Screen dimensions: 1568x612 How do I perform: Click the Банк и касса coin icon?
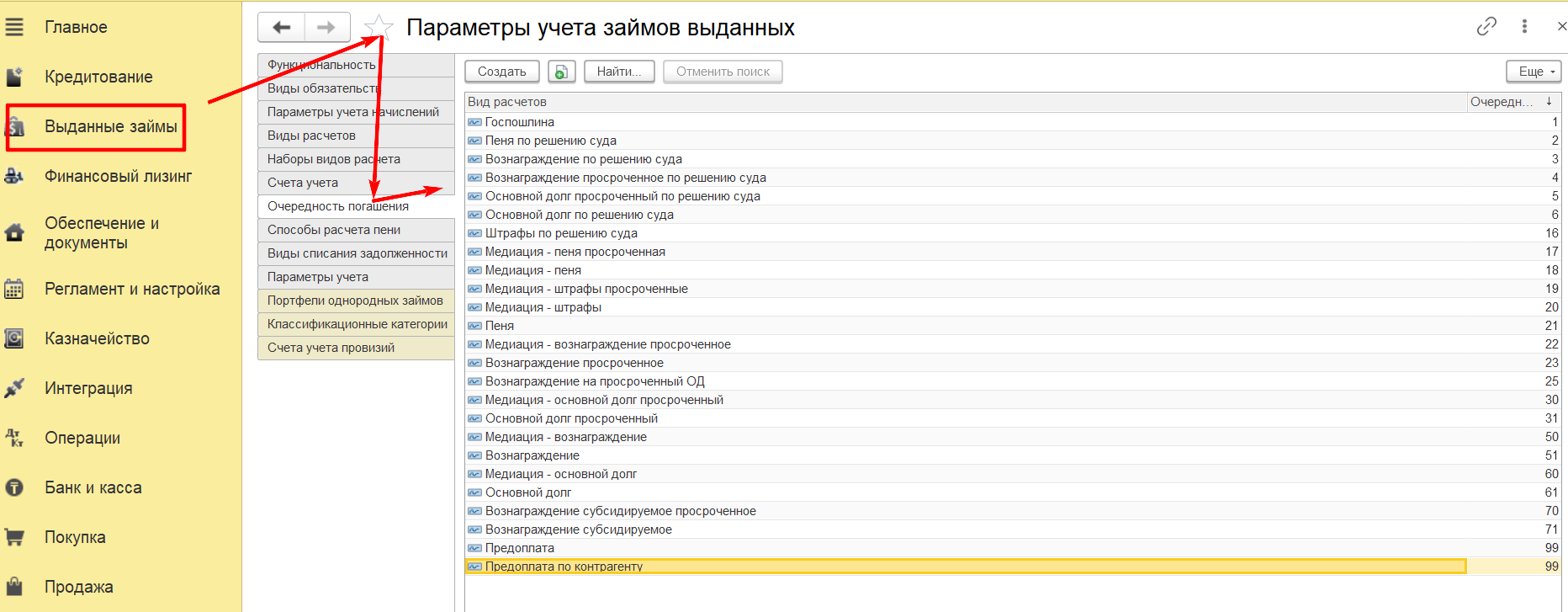(x=14, y=487)
